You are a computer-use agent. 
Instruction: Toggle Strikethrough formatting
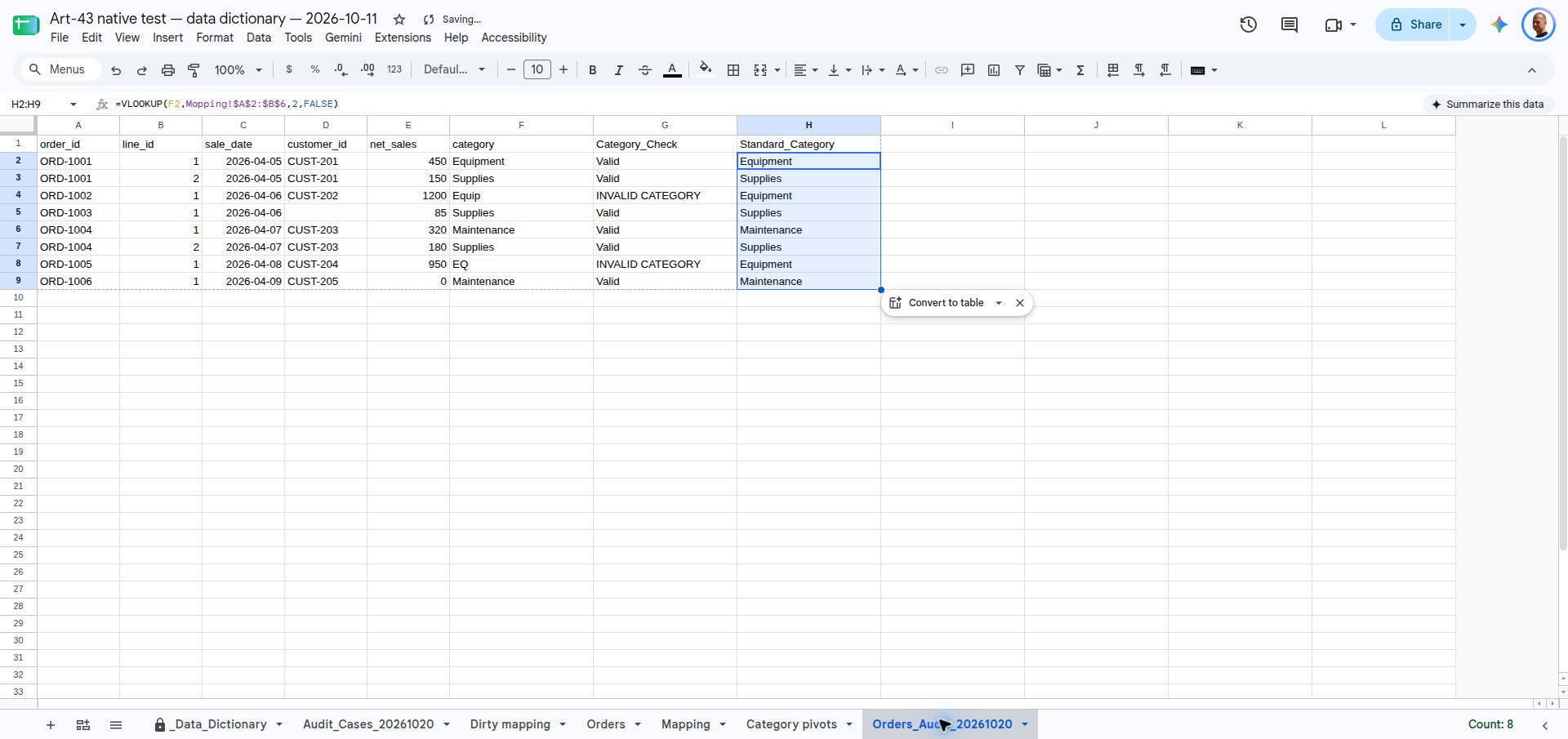click(x=645, y=70)
